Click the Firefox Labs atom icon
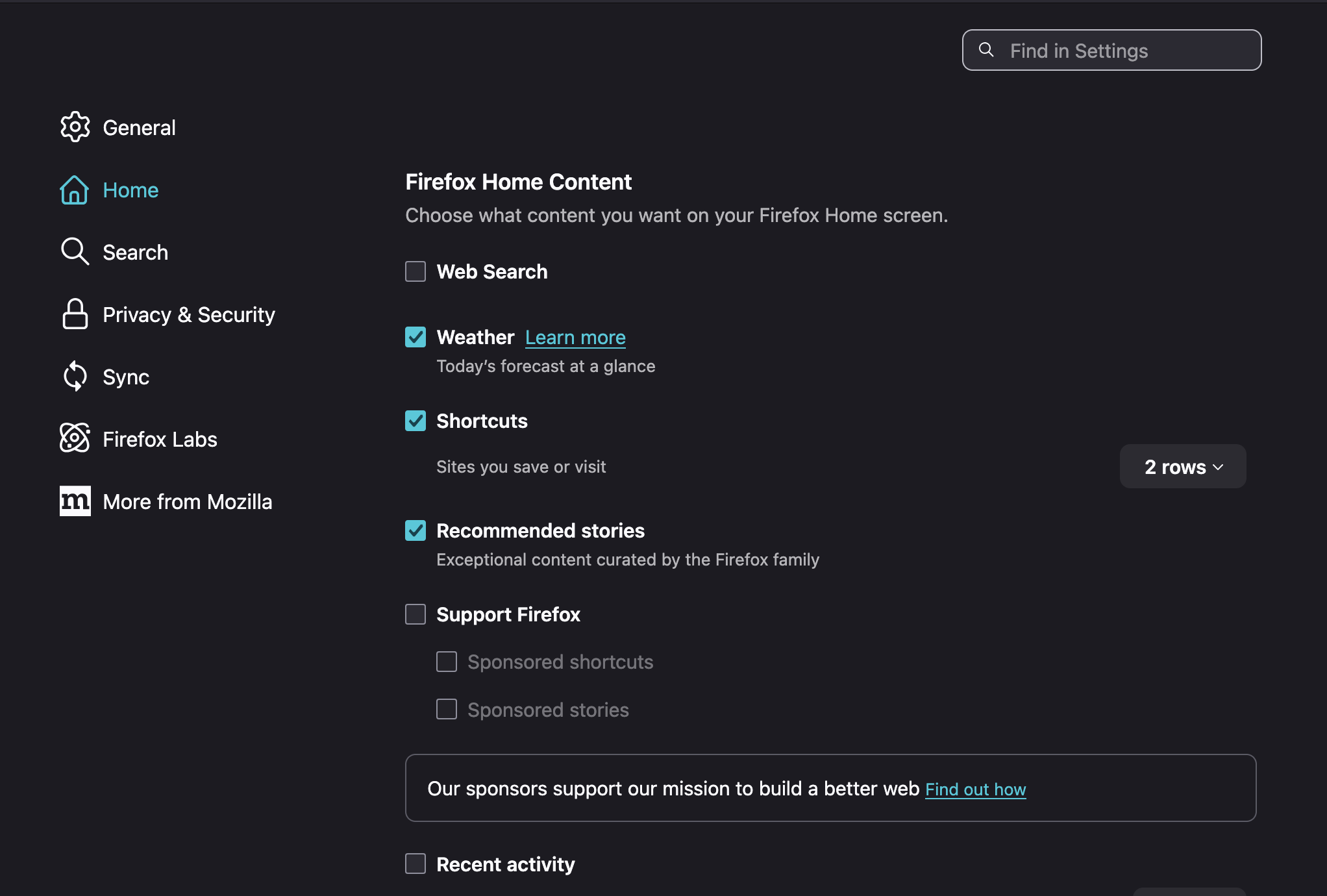Screen dimensions: 1327x896 pos(75,438)
